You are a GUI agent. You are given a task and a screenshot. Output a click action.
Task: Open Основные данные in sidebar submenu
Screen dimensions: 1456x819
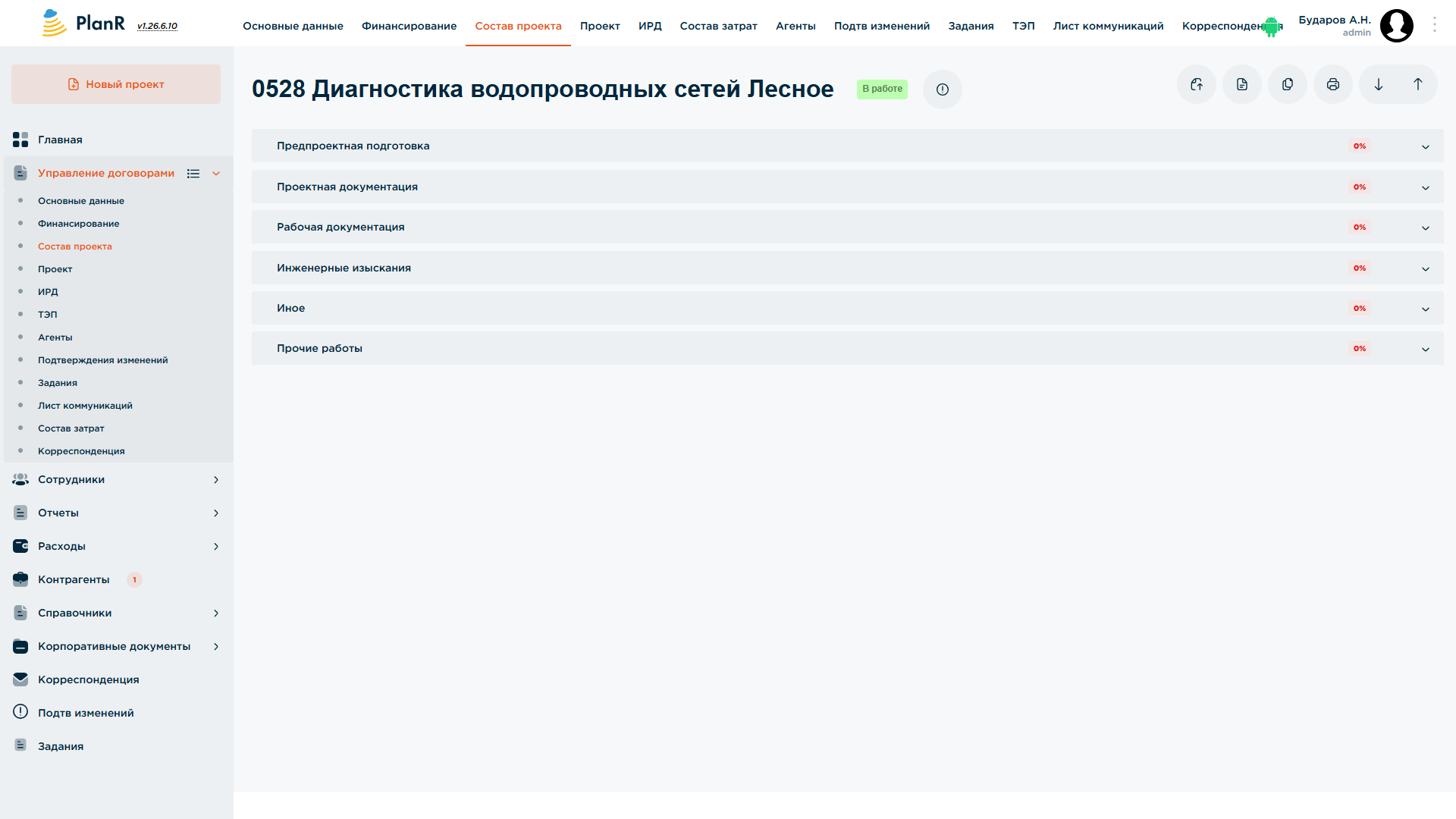click(x=81, y=201)
